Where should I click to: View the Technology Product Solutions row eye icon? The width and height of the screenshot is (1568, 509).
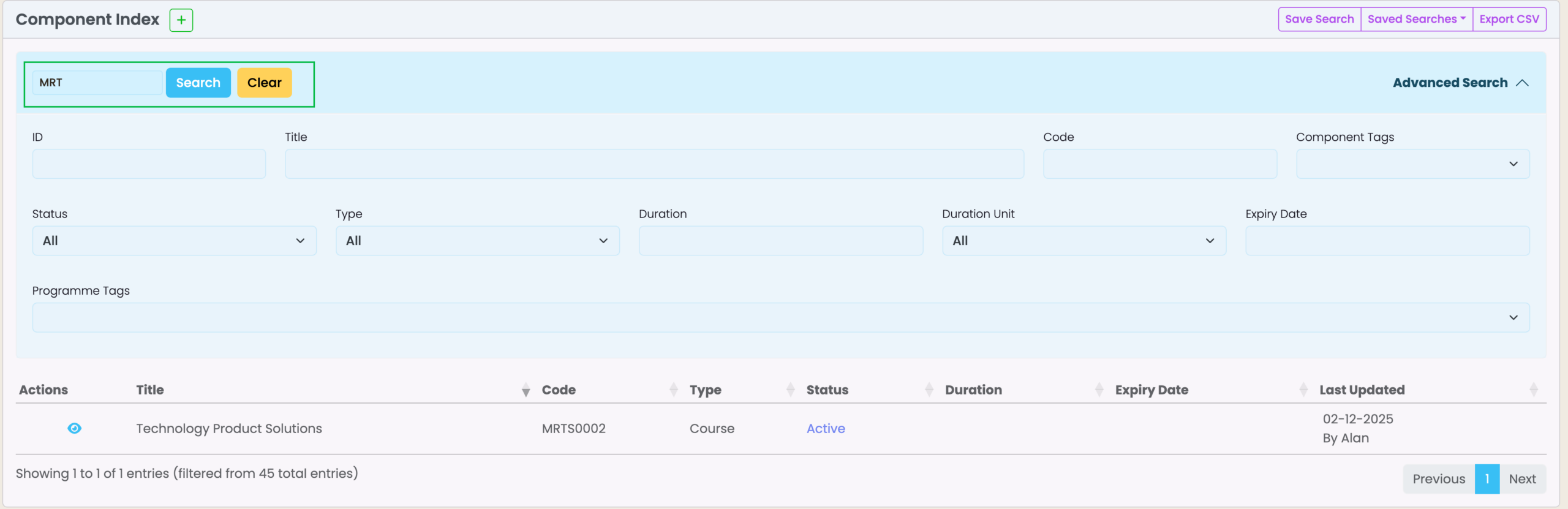pyautogui.click(x=74, y=428)
